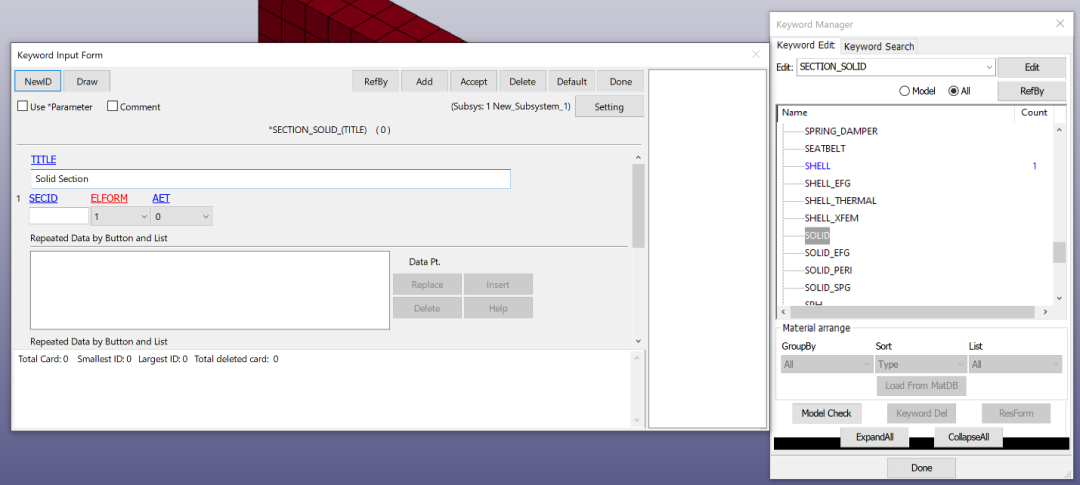This screenshot has height=485, width=1080.
Task: Select SHELL_THERMAL in keyword tree
Action: pyautogui.click(x=840, y=200)
